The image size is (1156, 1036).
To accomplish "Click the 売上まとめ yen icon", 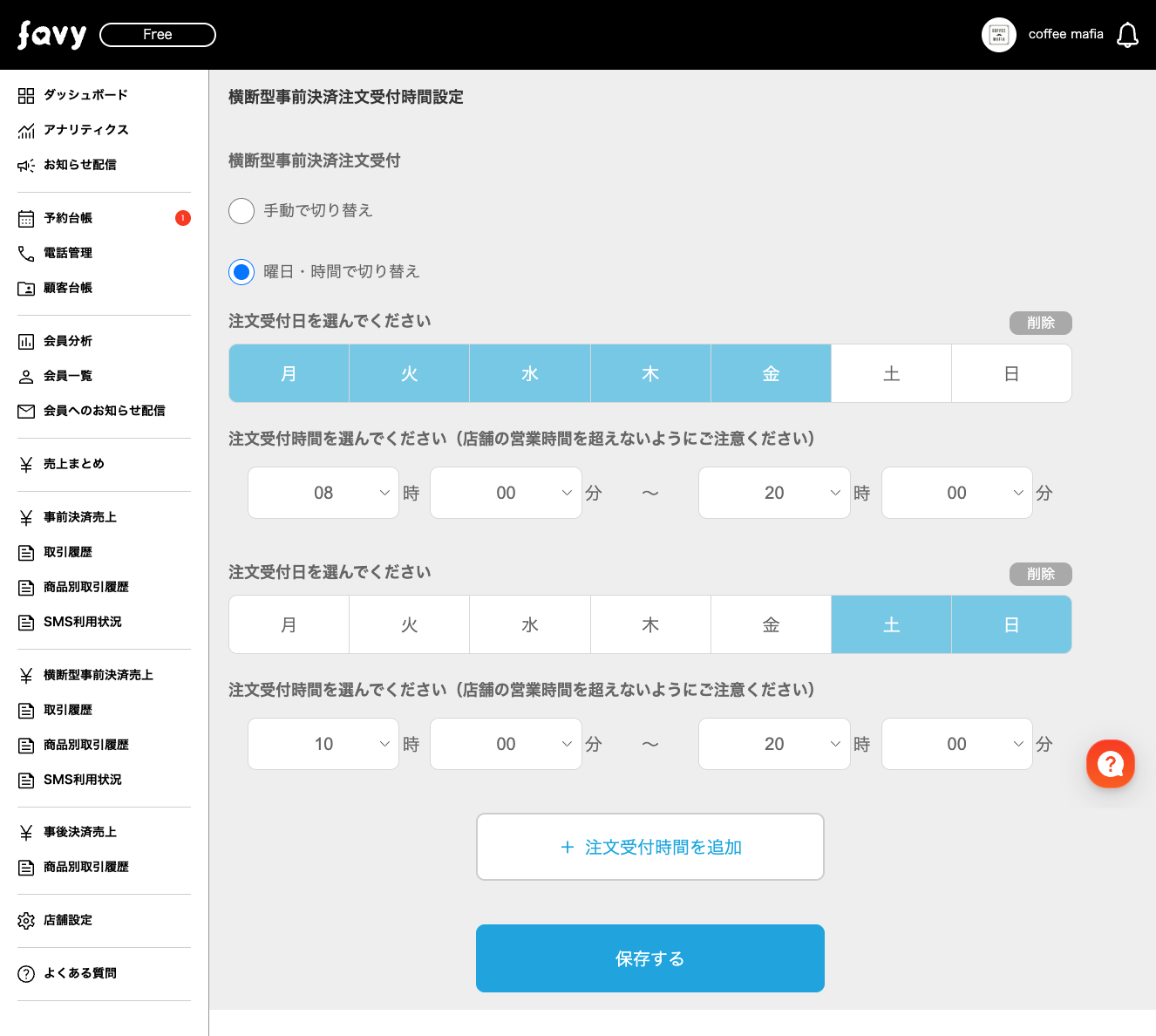I will tap(26, 464).
